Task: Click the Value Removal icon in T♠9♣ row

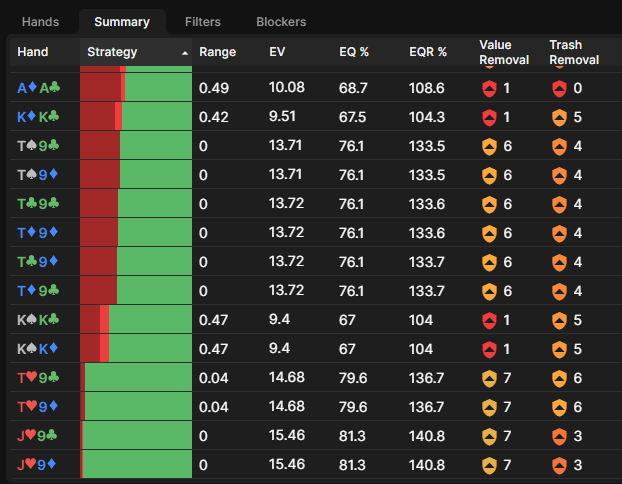Action: [x=489, y=146]
